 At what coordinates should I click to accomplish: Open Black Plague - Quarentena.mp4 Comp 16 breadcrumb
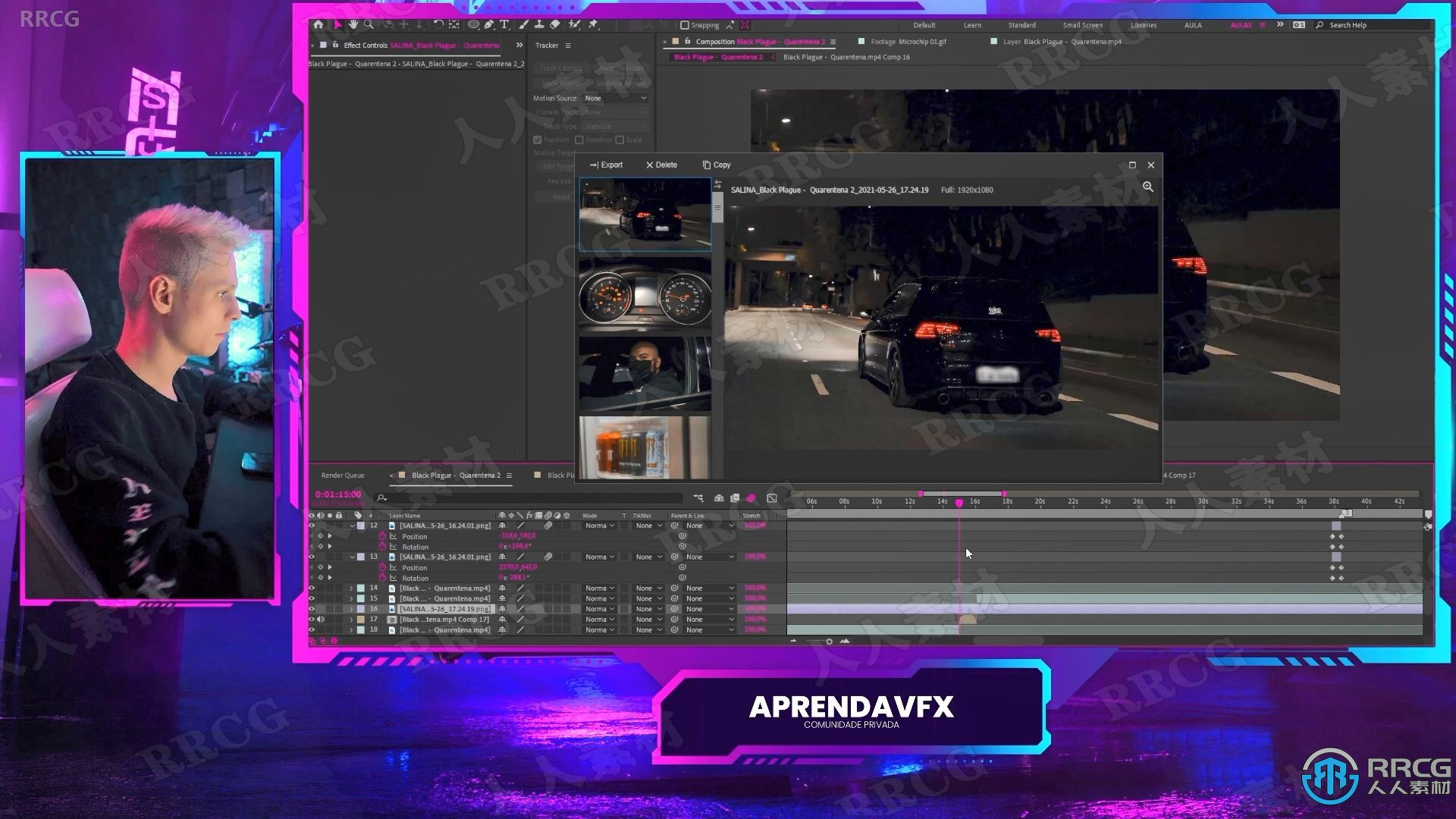[846, 57]
